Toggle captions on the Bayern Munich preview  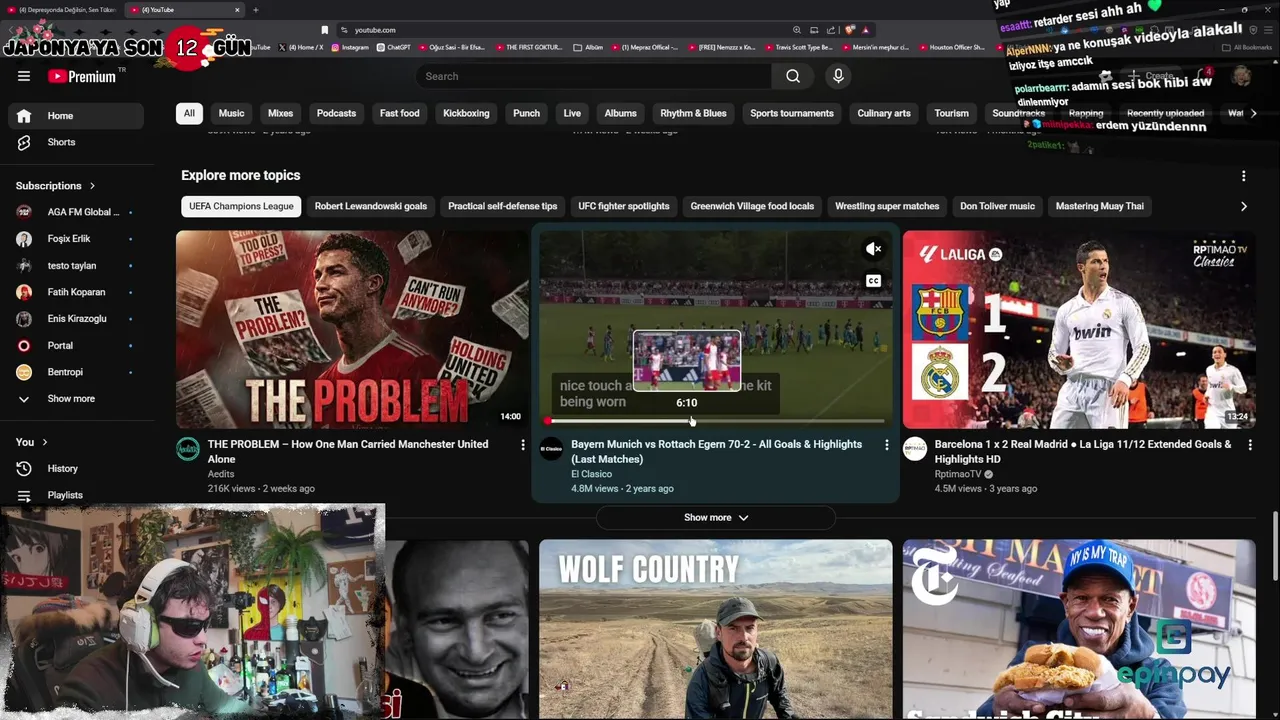[x=873, y=281]
